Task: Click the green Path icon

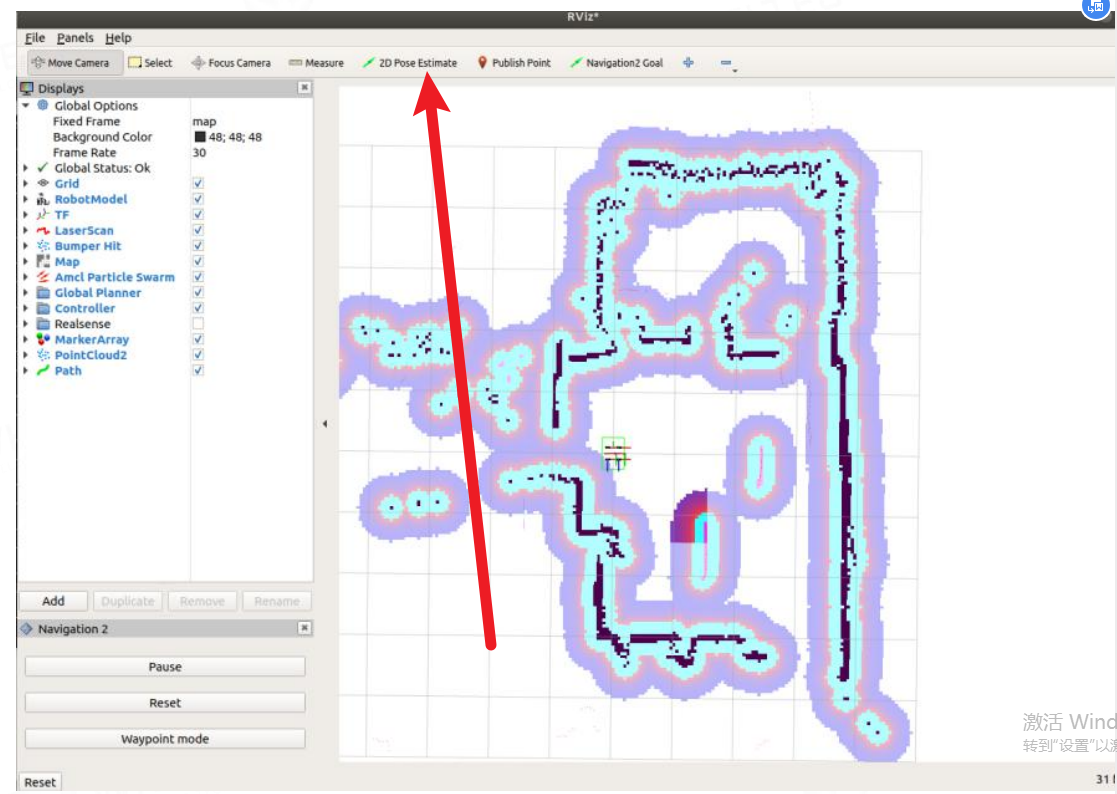Action: tap(43, 370)
